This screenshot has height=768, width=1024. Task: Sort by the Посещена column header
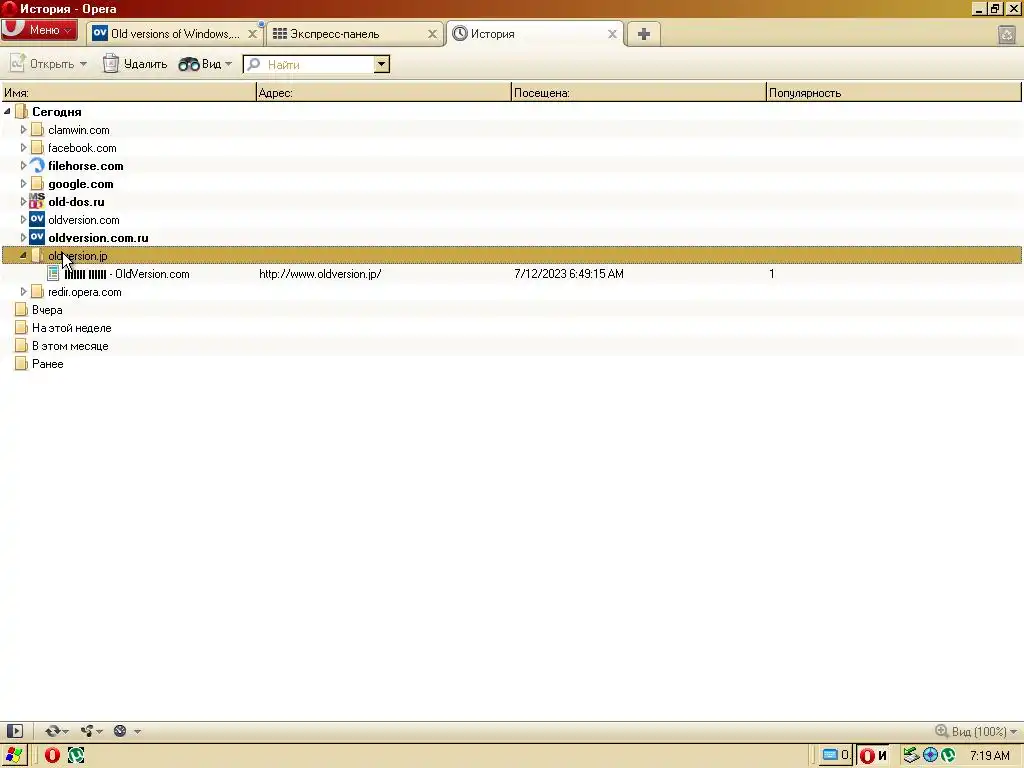638,93
